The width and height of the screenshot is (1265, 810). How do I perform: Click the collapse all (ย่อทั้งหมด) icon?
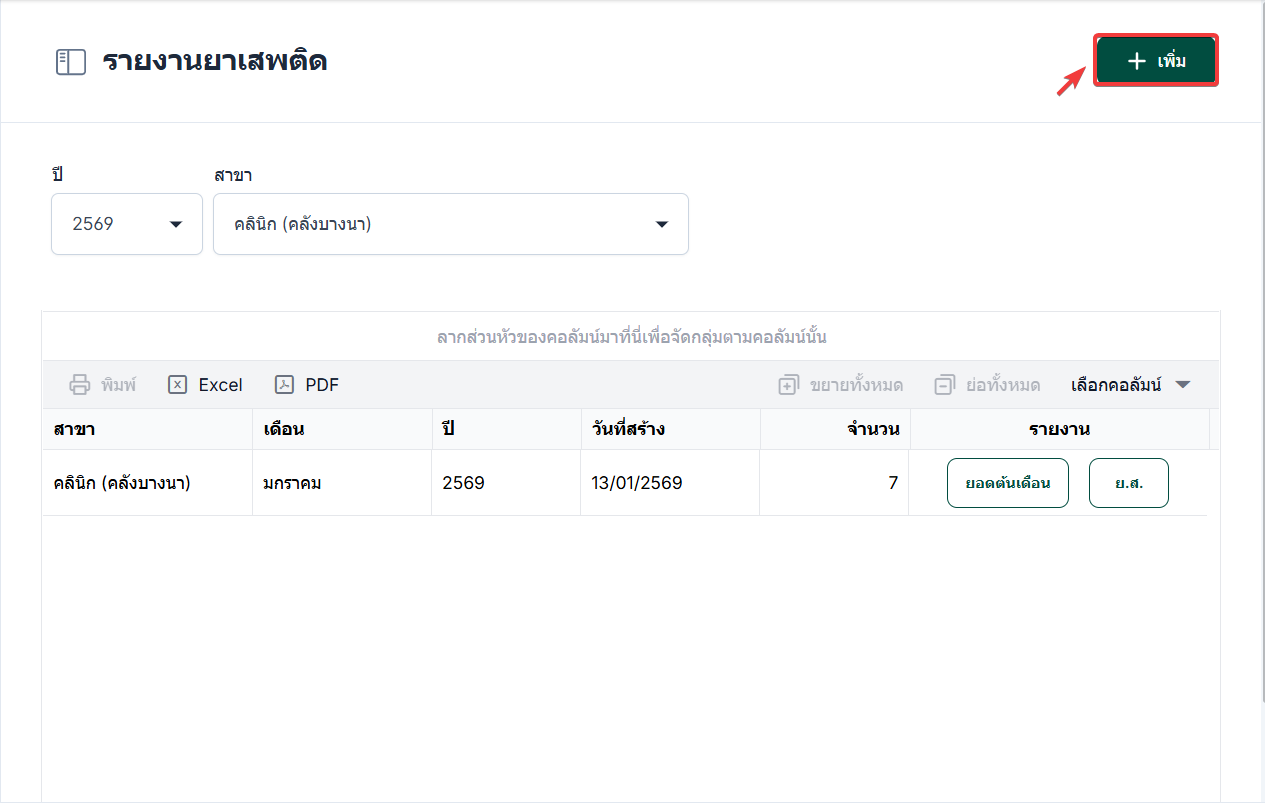(944, 385)
